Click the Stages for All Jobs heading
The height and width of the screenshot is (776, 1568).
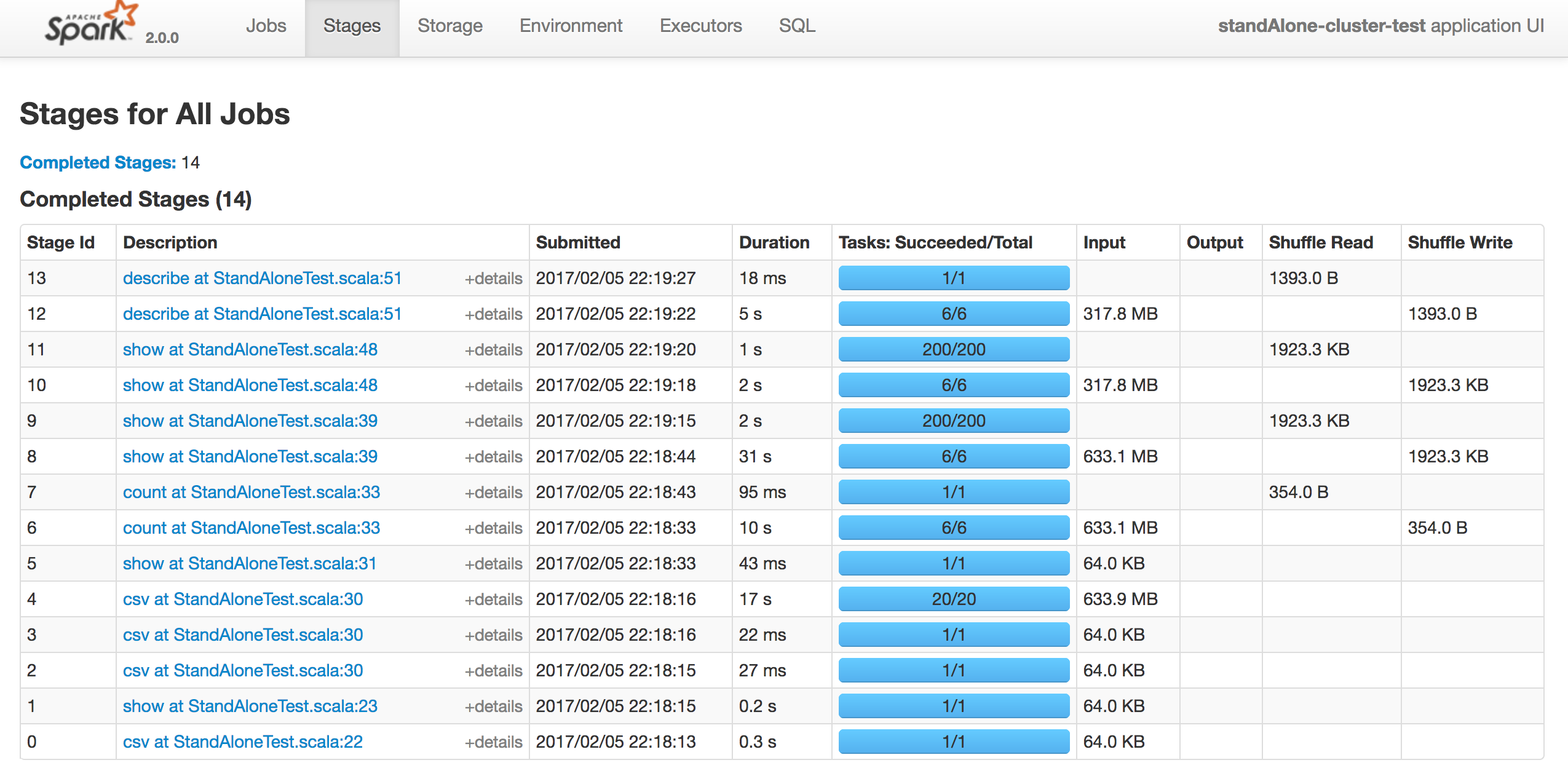tap(155, 114)
